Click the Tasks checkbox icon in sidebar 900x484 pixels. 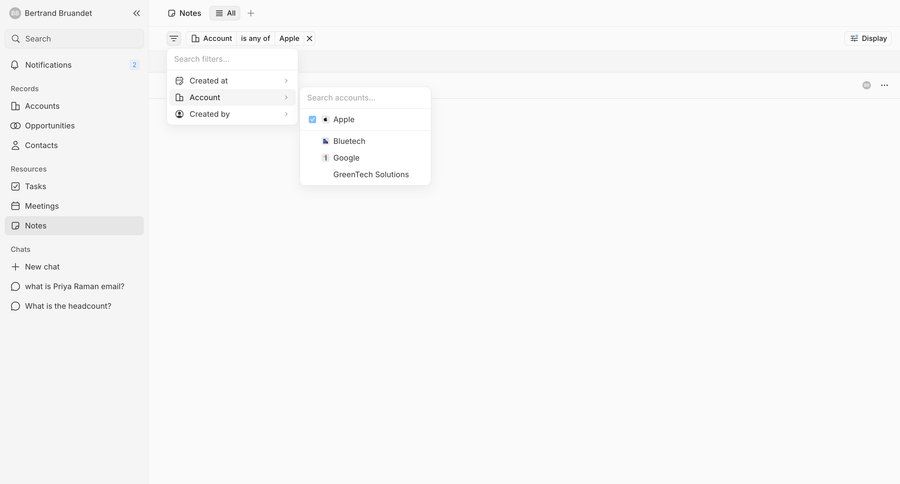pyautogui.click(x=15, y=187)
